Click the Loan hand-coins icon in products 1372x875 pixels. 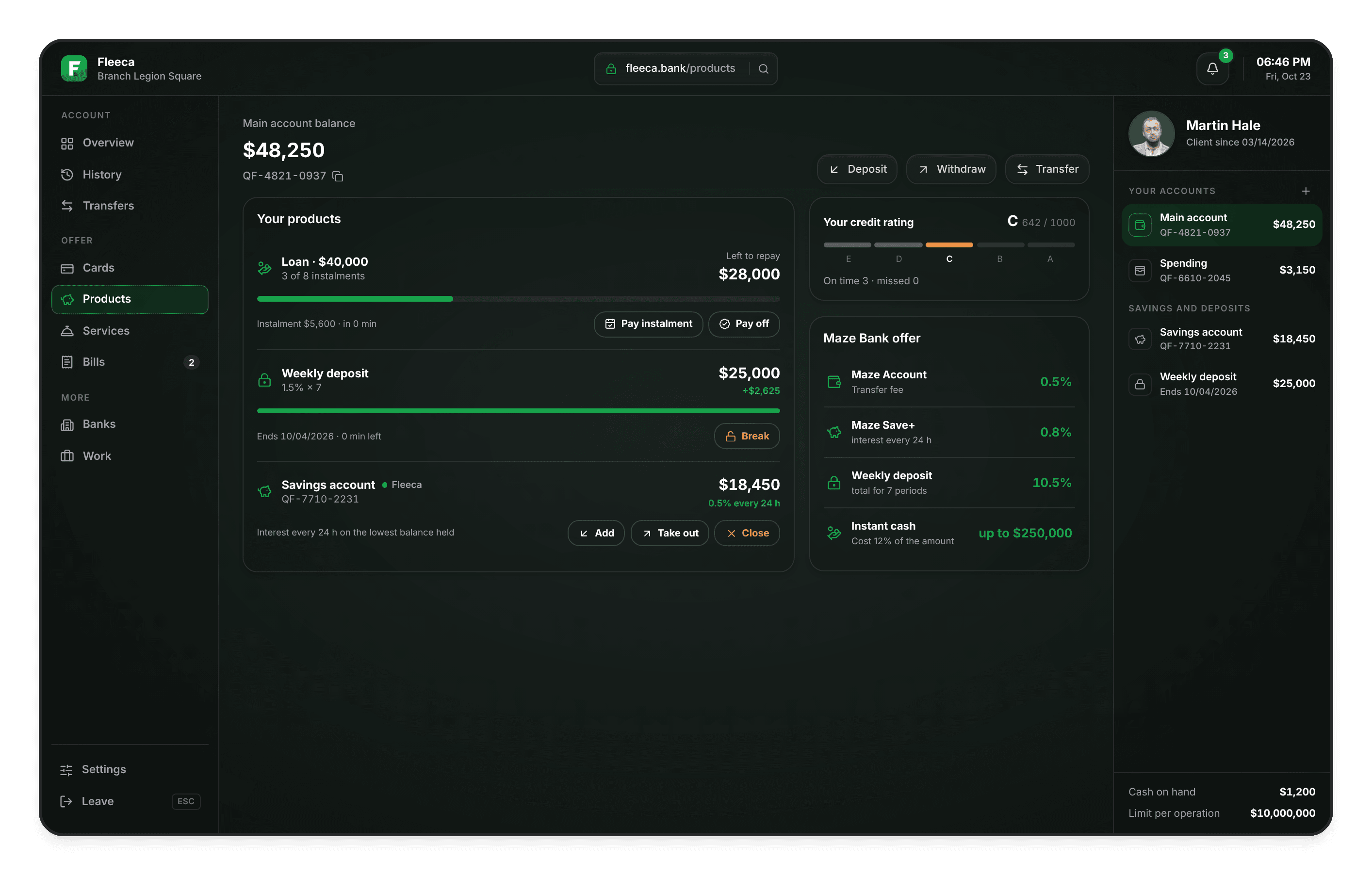pos(264,268)
